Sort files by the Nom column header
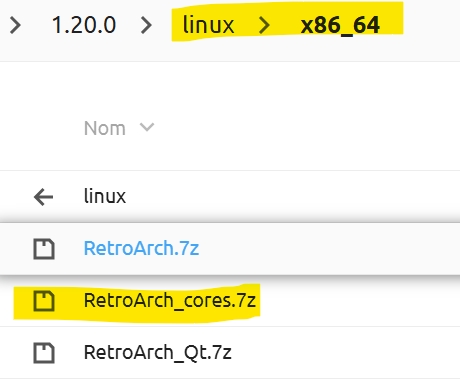The width and height of the screenshot is (460, 385). 105,128
